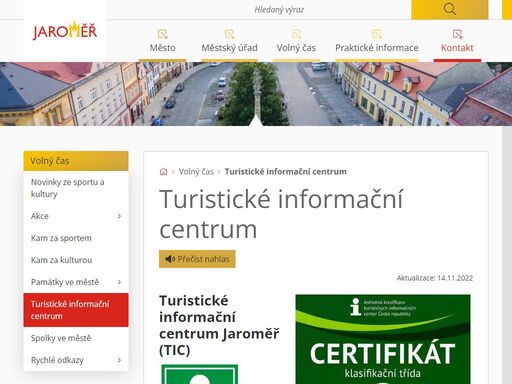512x384 pixels.
Task: Select Turistické informační centrum in sidebar
Action: click(76, 310)
